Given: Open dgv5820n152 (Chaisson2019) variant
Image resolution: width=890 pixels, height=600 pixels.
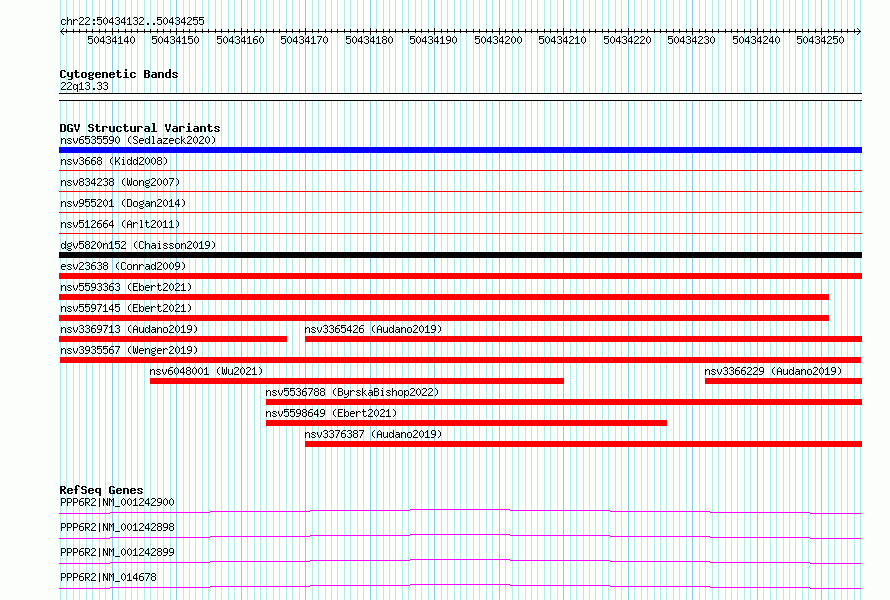Looking at the screenshot, I should pos(138,245).
